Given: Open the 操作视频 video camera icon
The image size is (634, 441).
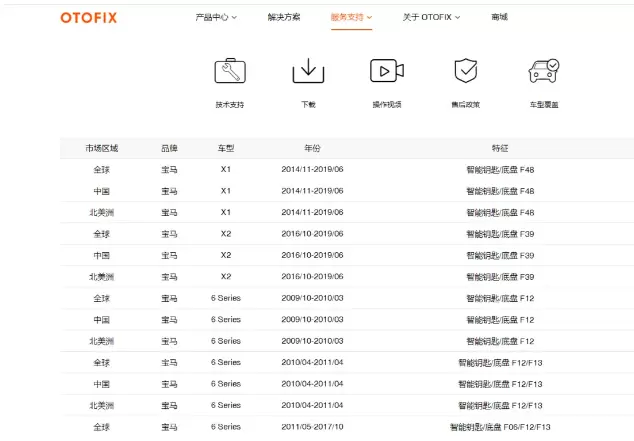Looking at the screenshot, I should 387,71.
